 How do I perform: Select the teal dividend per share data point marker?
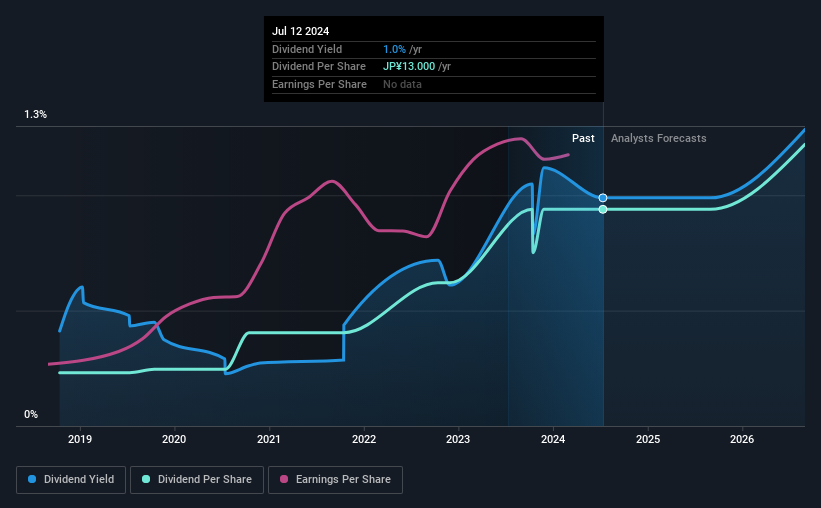(603, 209)
